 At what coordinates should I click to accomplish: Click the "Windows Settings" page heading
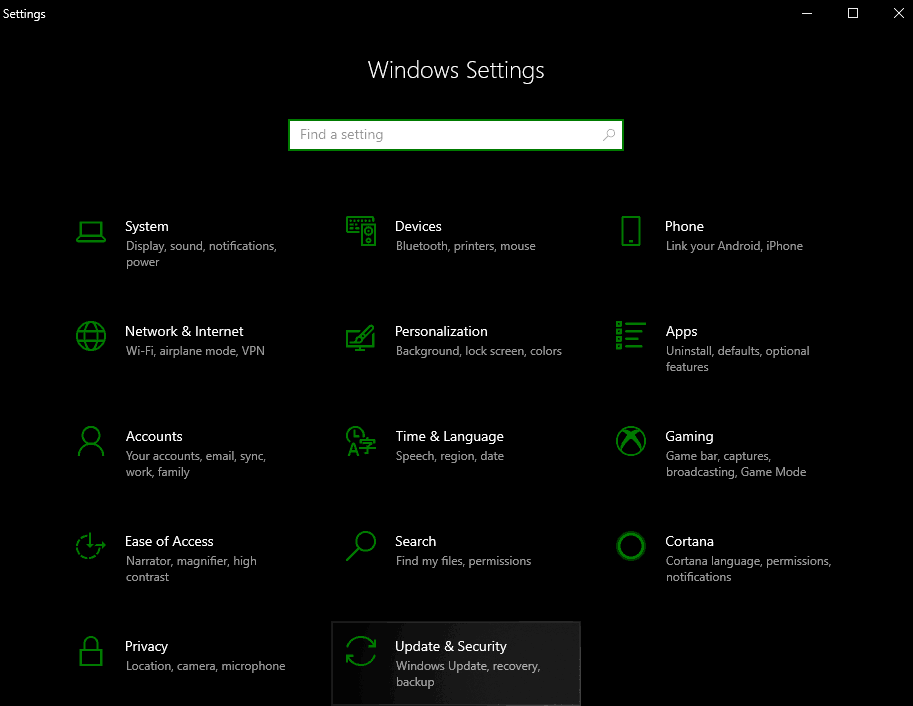pyautogui.click(x=456, y=70)
